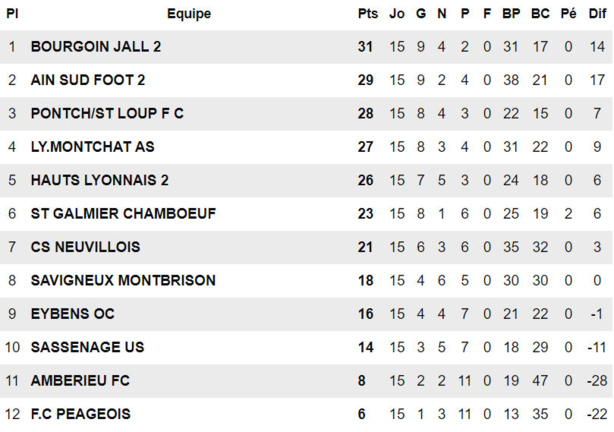The image size is (614, 432).
Task: Click SAVIGNEUX MONTBRISON team name
Action: click(123, 280)
